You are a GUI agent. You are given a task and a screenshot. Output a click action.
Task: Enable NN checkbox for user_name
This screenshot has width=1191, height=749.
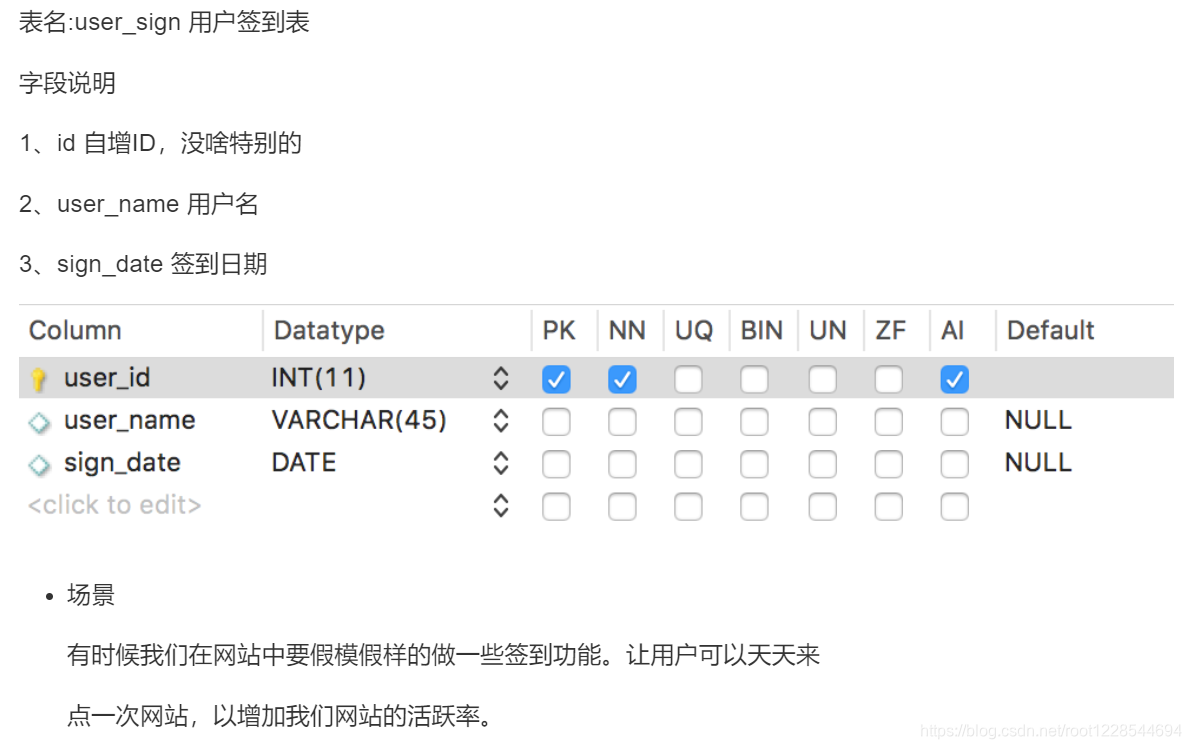pos(622,422)
